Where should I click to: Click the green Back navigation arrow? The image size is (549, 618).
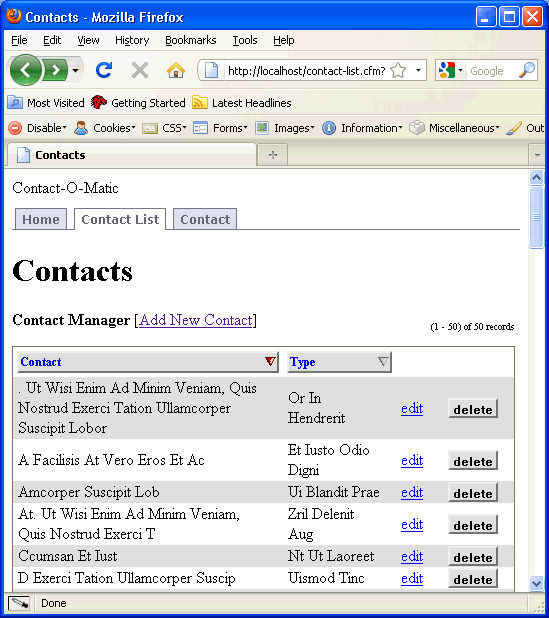point(26,71)
